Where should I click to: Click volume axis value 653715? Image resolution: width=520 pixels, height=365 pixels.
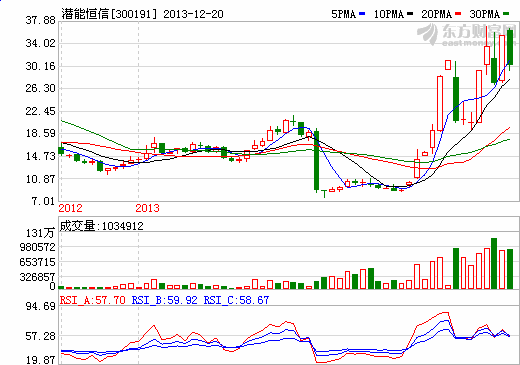click(x=37, y=262)
